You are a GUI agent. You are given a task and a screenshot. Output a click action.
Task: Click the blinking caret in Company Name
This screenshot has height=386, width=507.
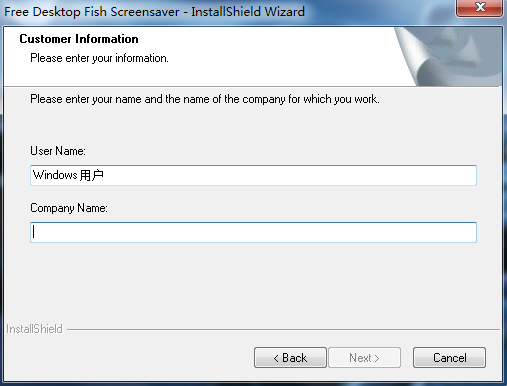click(34, 232)
